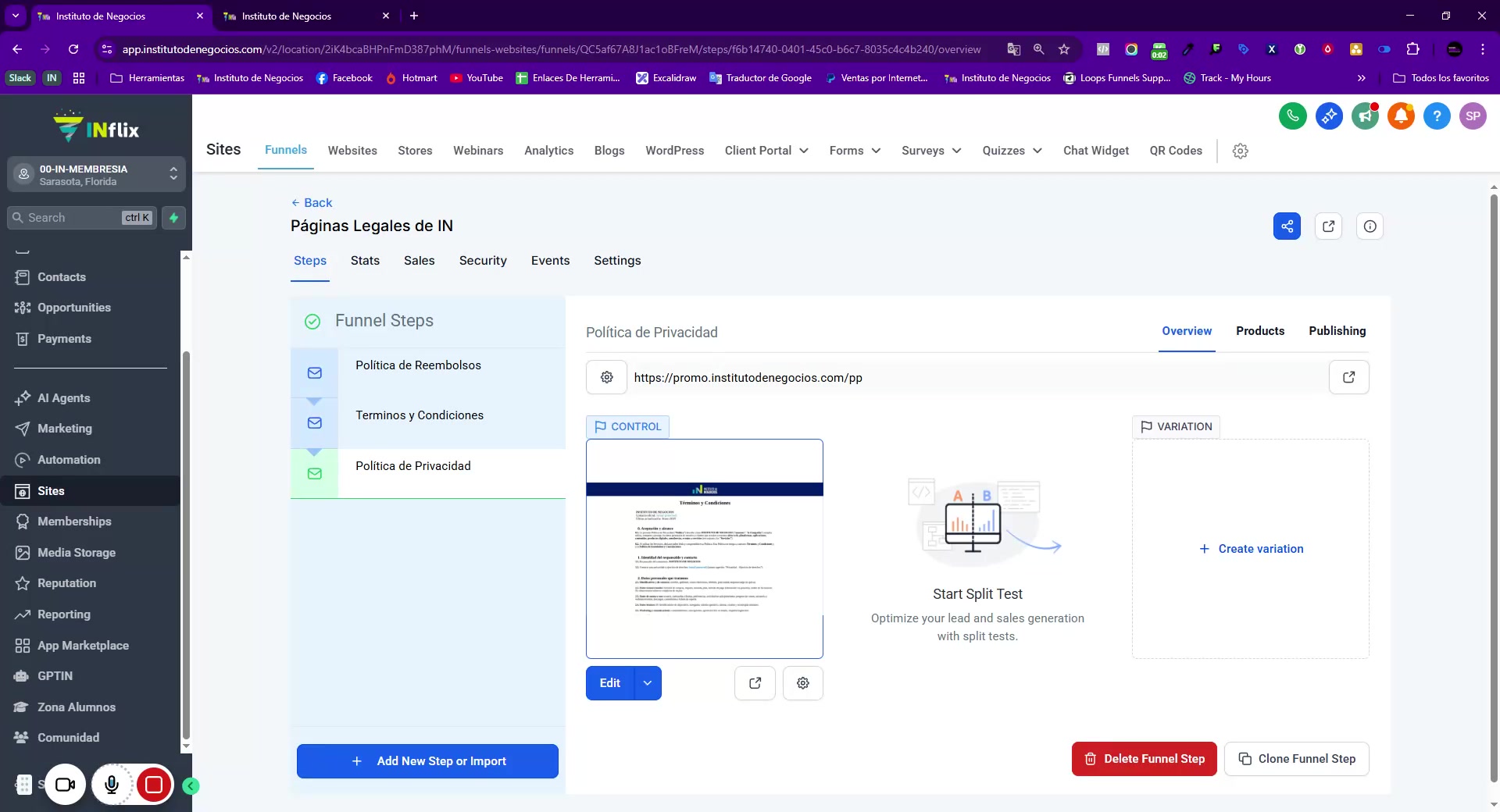Viewport: 1500px width, 812px height.
Task: Click envelope icon for Terminos y Condiciones
Action: coord(314,423)
